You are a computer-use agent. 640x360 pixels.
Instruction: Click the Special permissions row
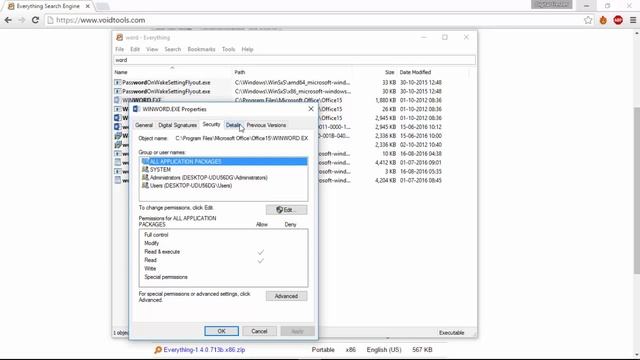click(x=224, y=277)
